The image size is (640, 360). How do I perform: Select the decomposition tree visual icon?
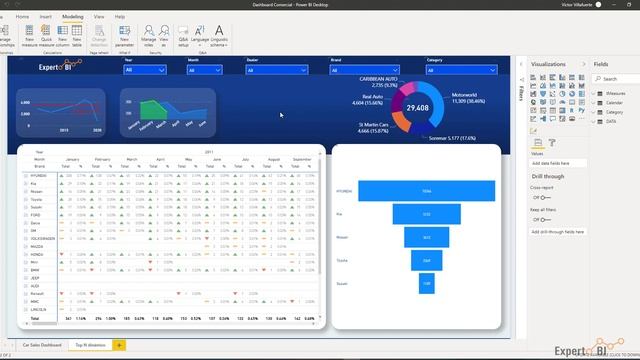543,119
